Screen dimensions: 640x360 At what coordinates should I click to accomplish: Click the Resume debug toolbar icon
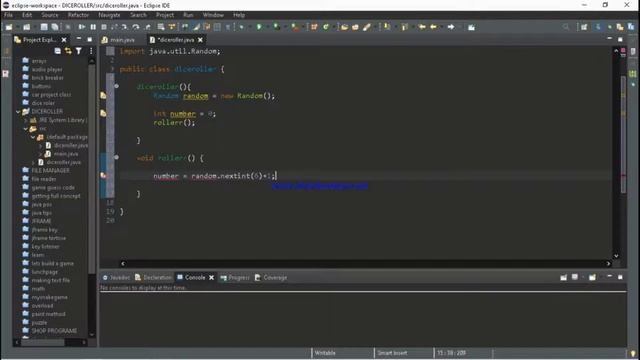(x=82, y=27)
